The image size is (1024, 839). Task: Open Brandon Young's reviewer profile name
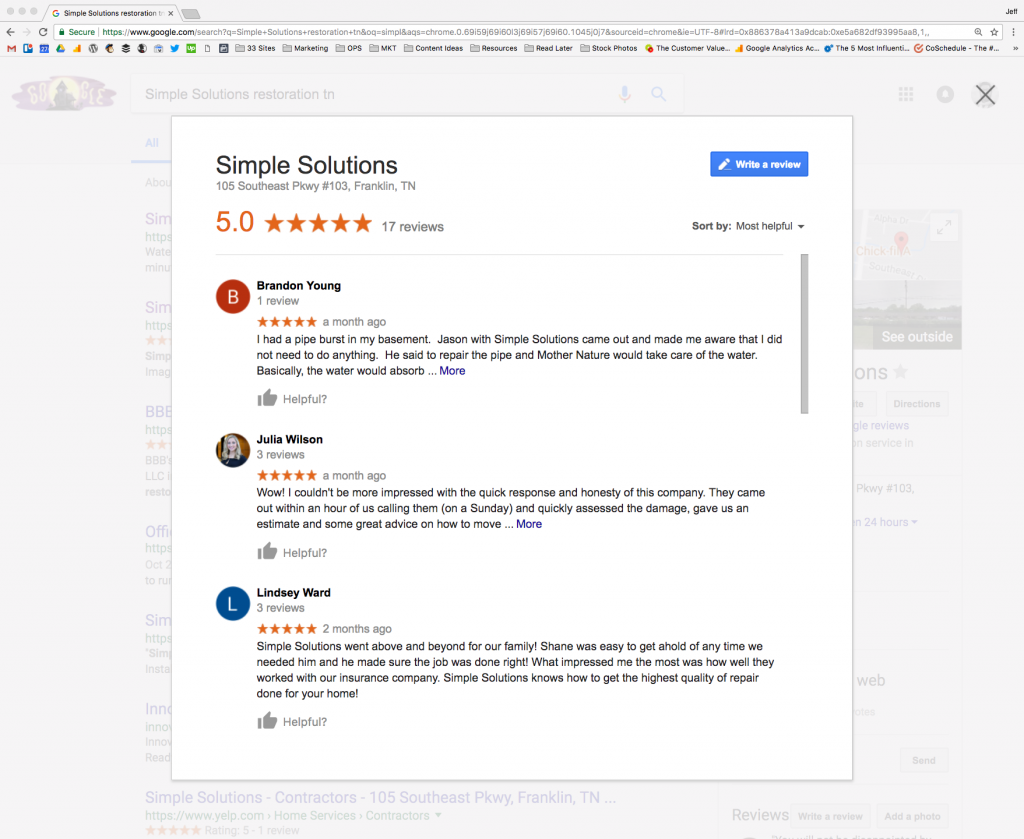coord(298,285)
